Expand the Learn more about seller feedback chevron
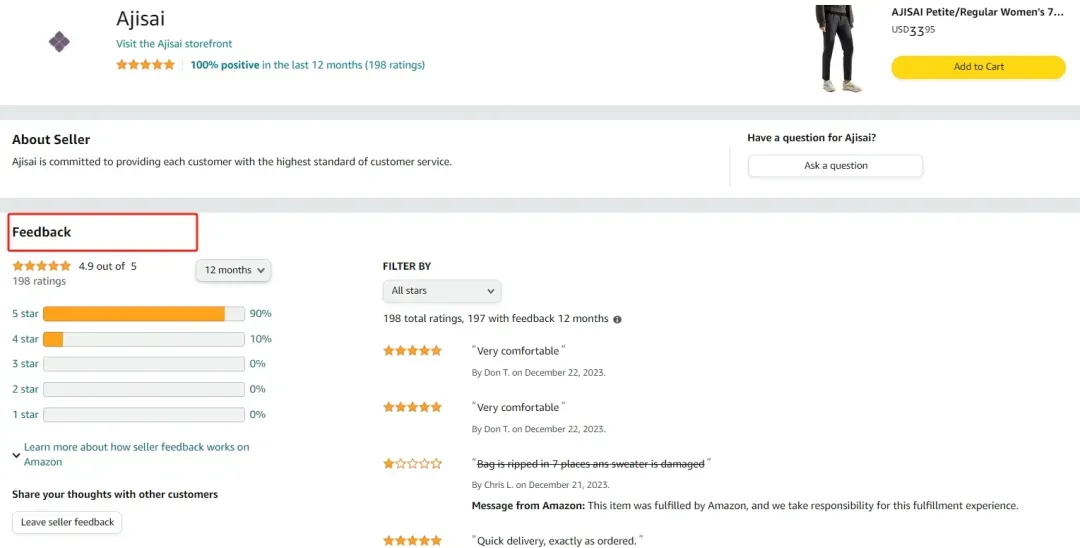 (x=16, y=455)
